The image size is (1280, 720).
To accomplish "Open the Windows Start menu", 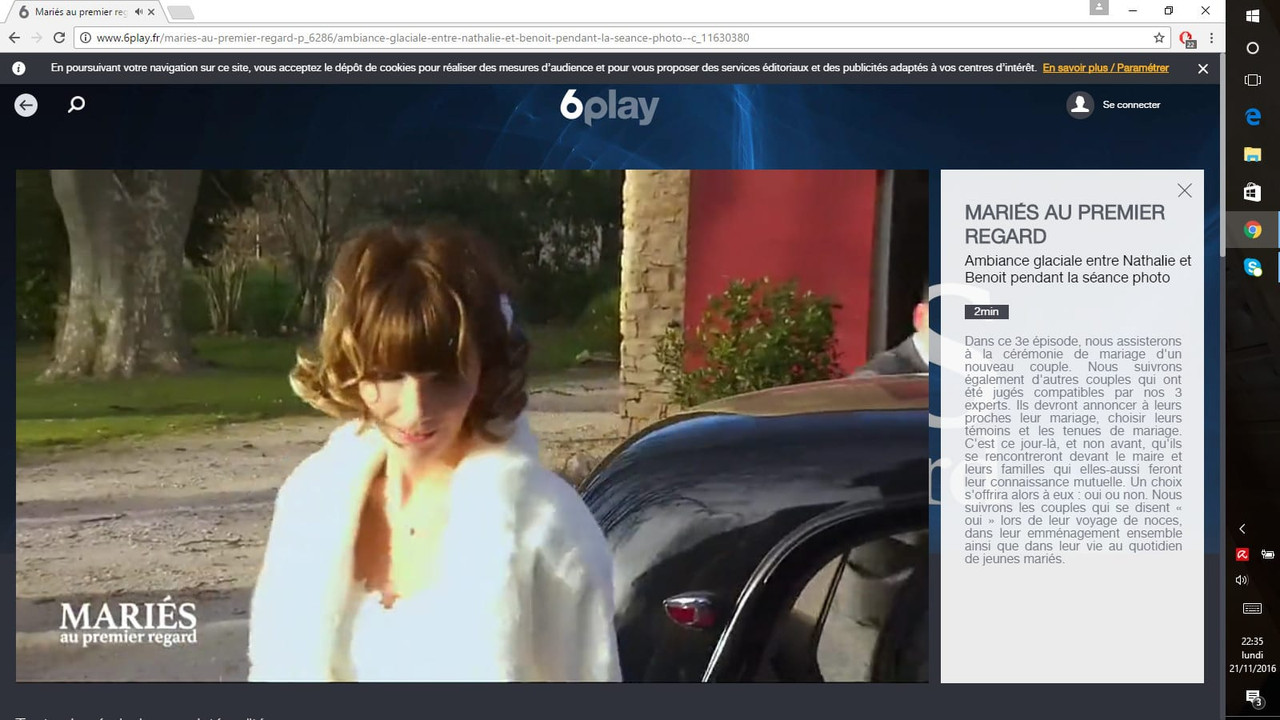I will point(1253,14).
